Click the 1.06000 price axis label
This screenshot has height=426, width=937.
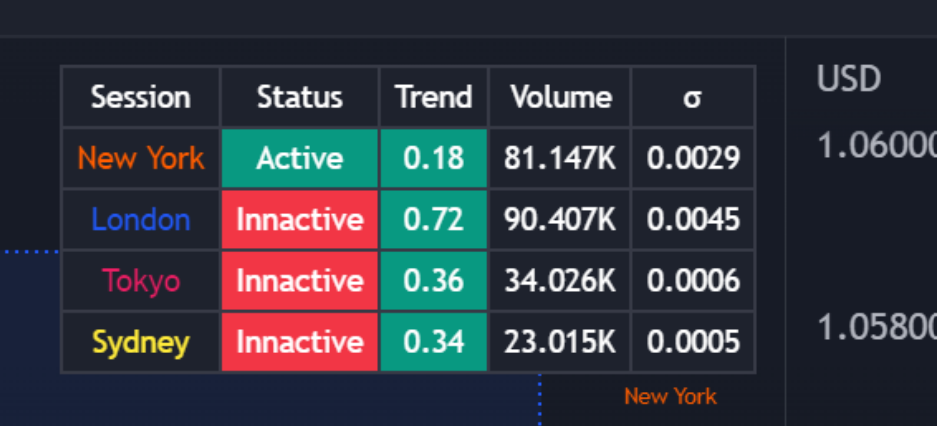coord(876,146)
